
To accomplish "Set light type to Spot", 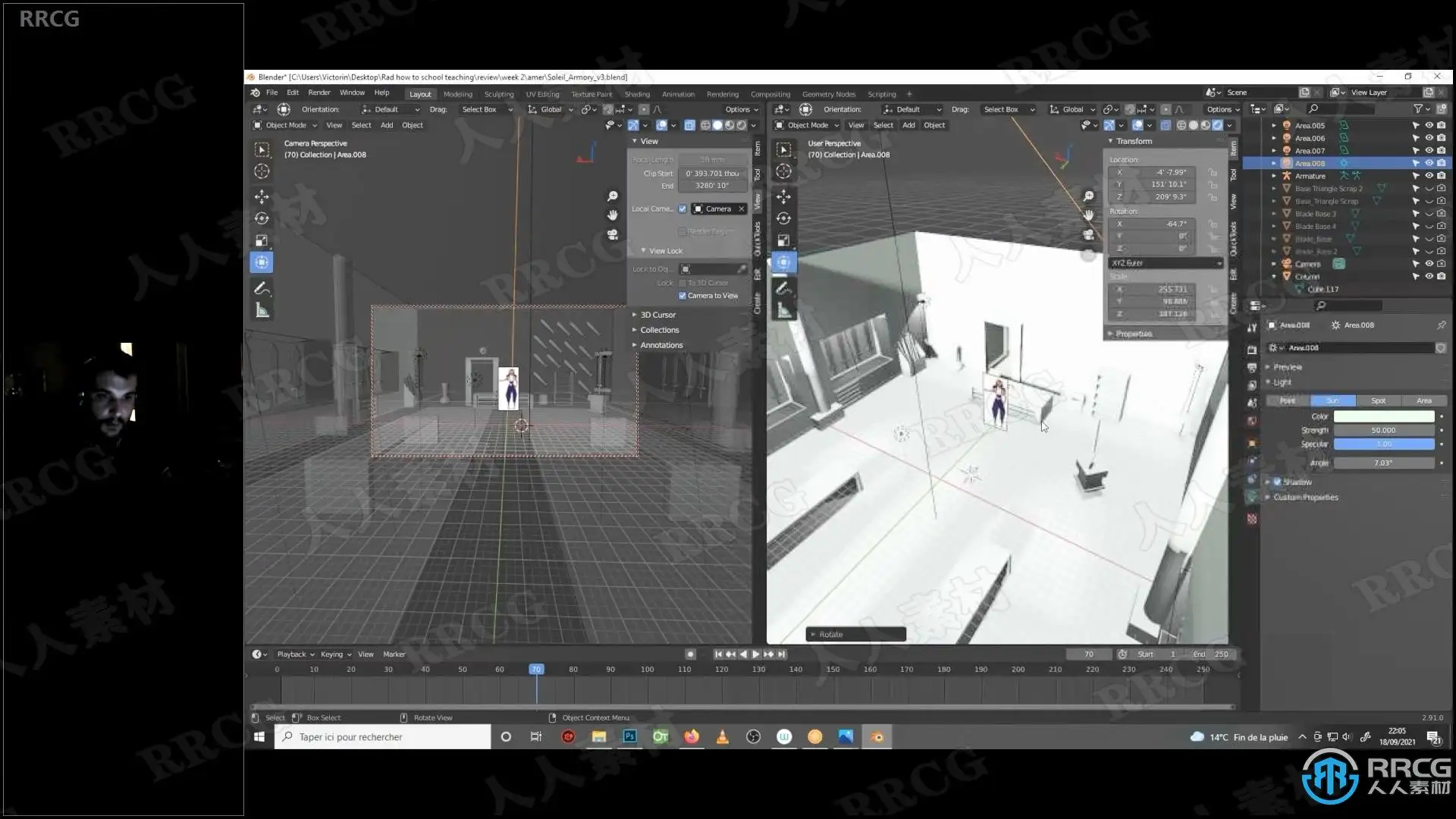I will (1378, 400).
